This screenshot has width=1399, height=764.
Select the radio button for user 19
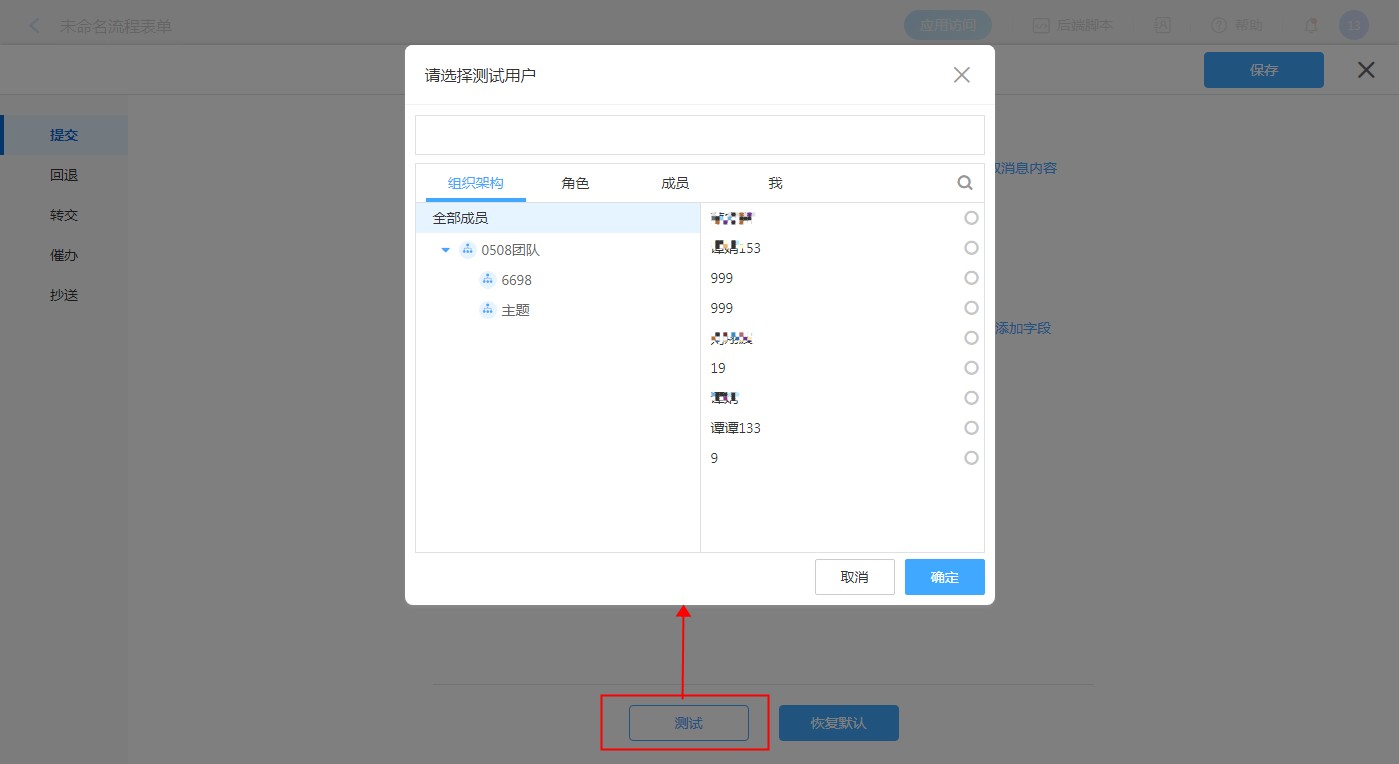tap(971, 368)
